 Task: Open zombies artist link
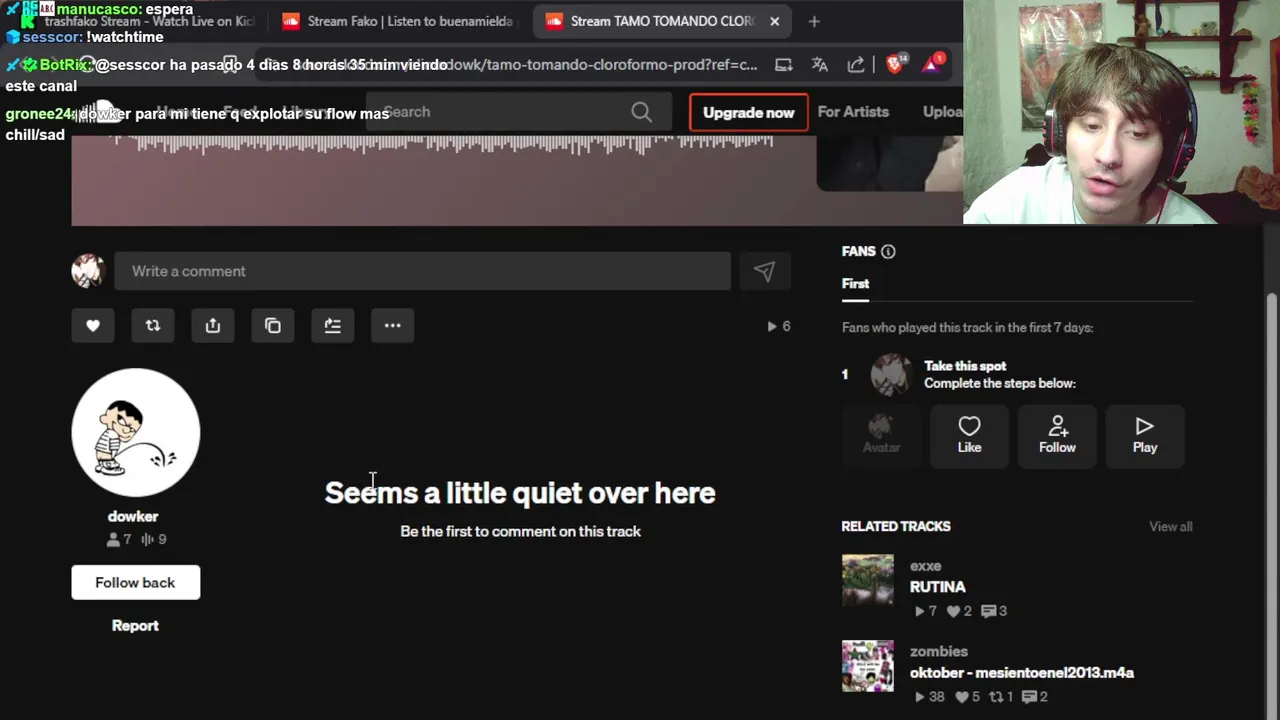(939, 651)
